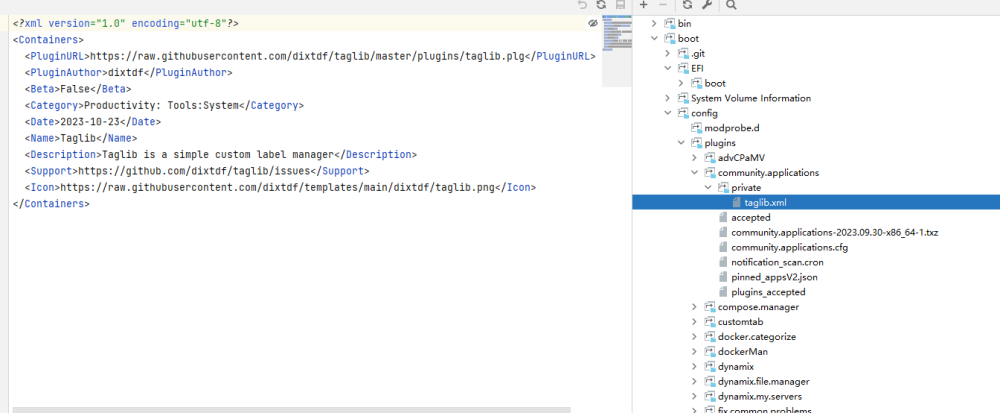The width and height of the screenshot is (1000, 413).
Task: Collapse the top-level boot folder
Action: click(x=654, y=38)
